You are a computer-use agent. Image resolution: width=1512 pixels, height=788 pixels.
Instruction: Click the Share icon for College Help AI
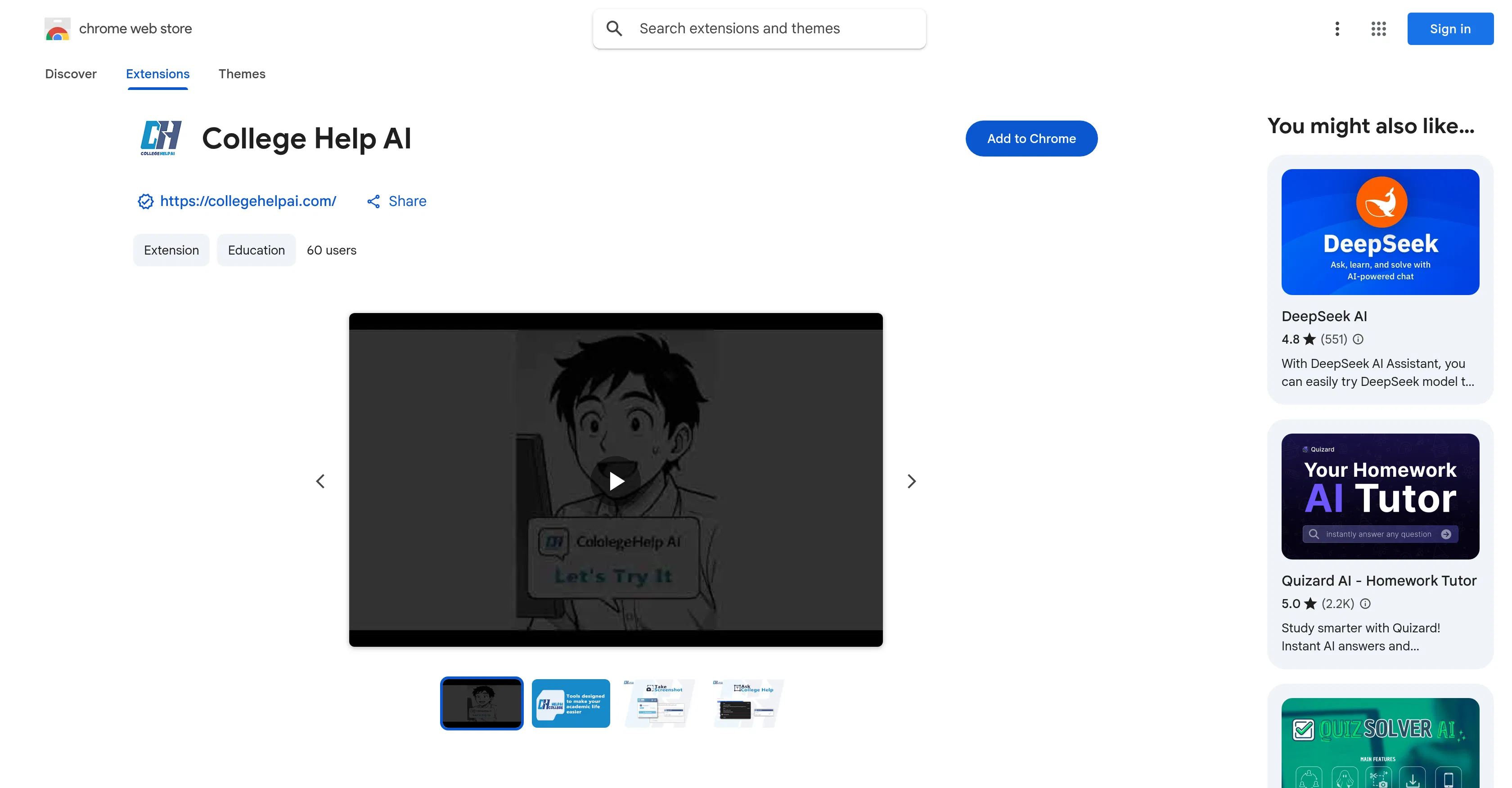(374, 201)
